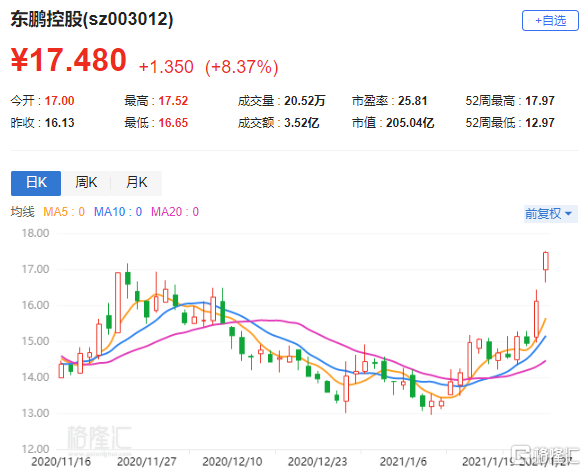
Task: Switch to 月K tab
Action: pyautogui.click(x=136, y=183)
